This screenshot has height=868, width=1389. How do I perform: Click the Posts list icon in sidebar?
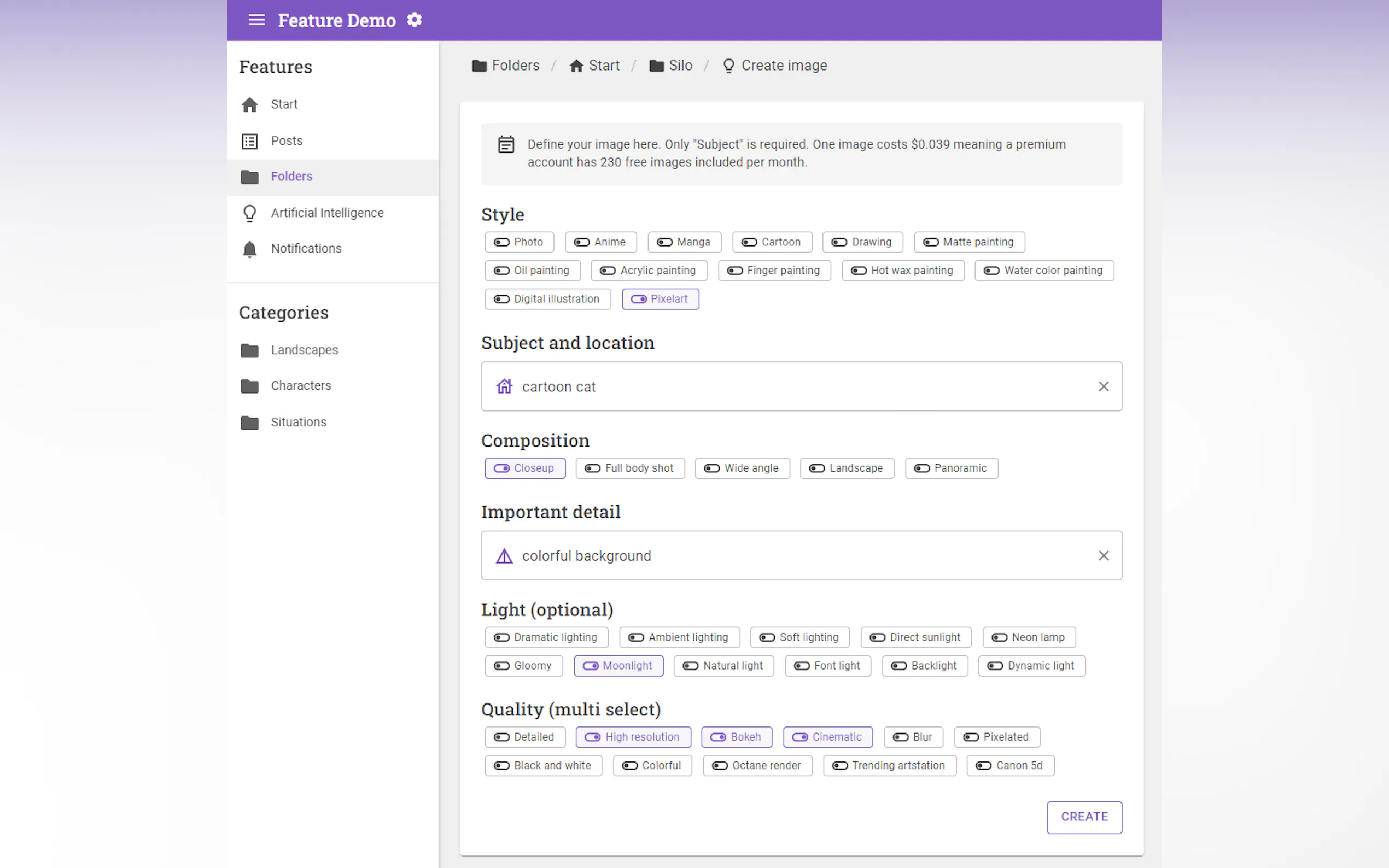pyautogui.click(x=249, y=140)
